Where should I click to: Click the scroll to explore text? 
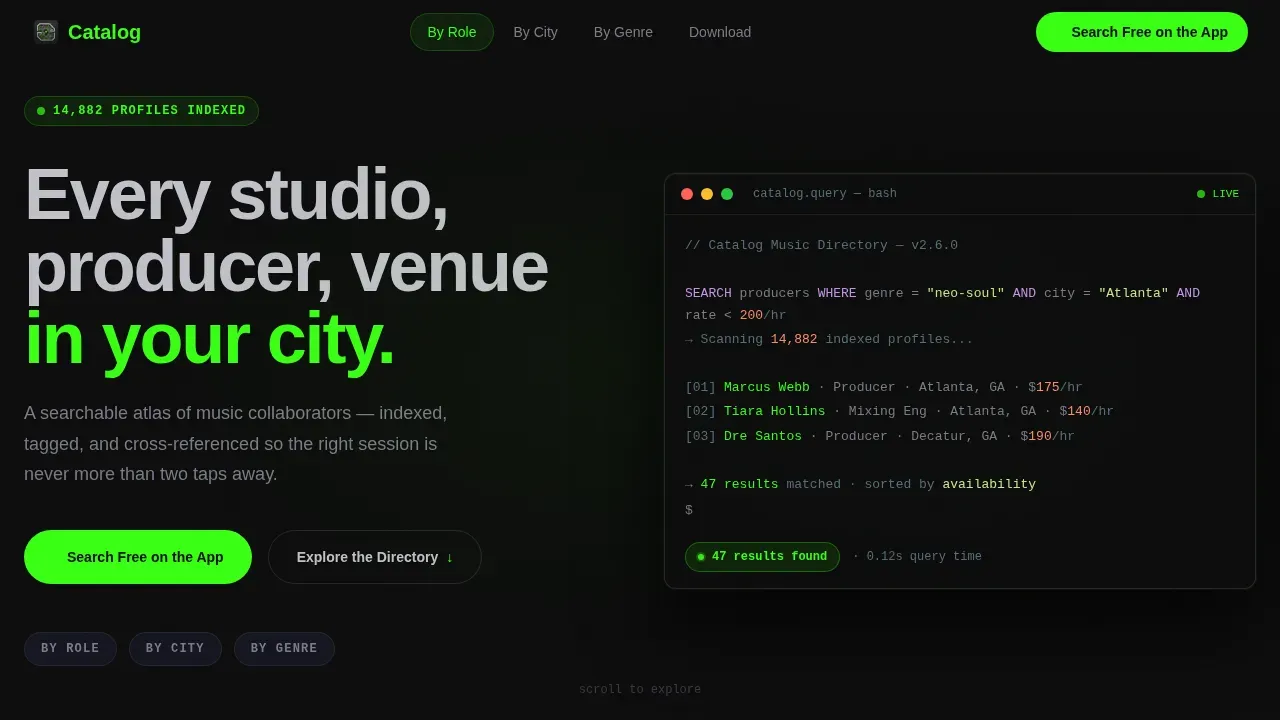pos(640,690)
